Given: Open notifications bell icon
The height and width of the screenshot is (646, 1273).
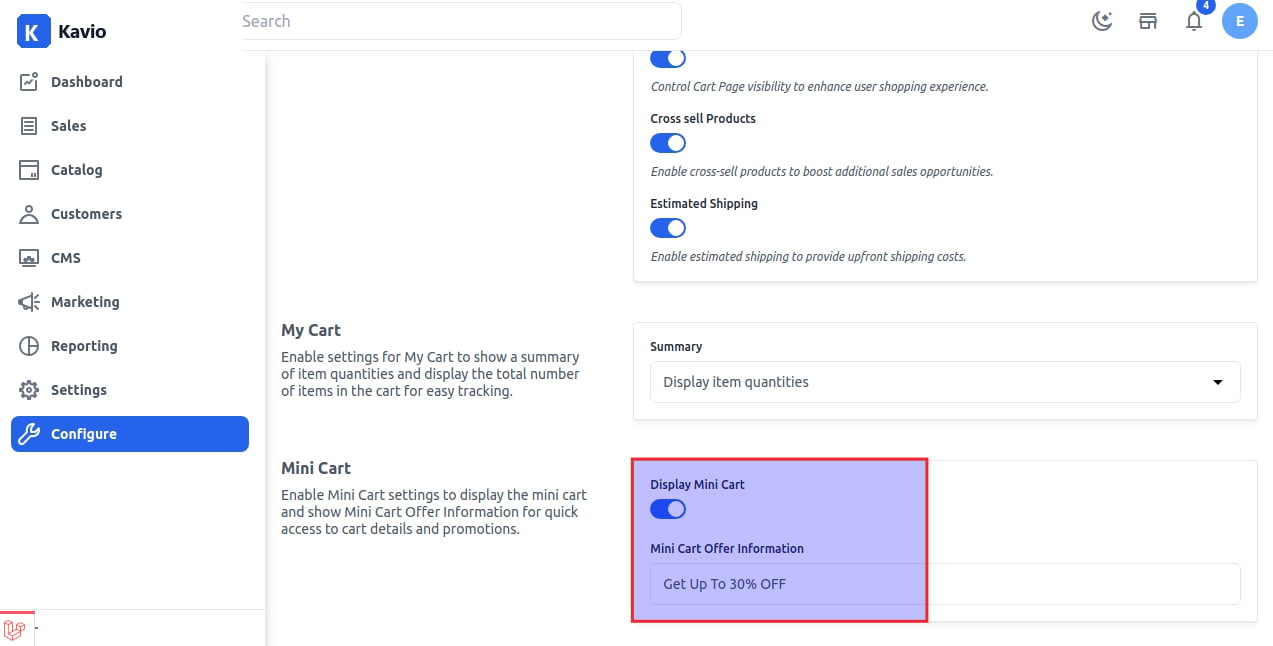Looking at the screenshot, I should click(x=1194, y=21).
